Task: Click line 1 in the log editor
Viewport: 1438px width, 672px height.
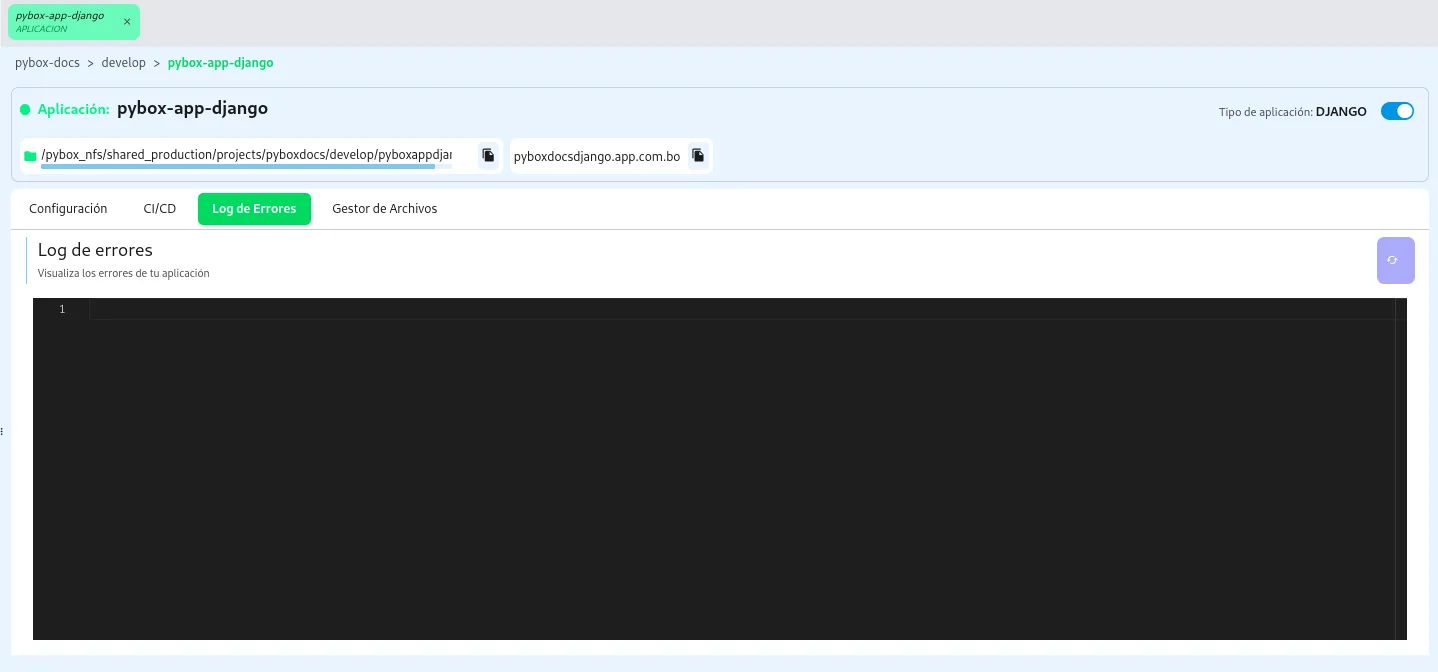Action: (741, 309)
